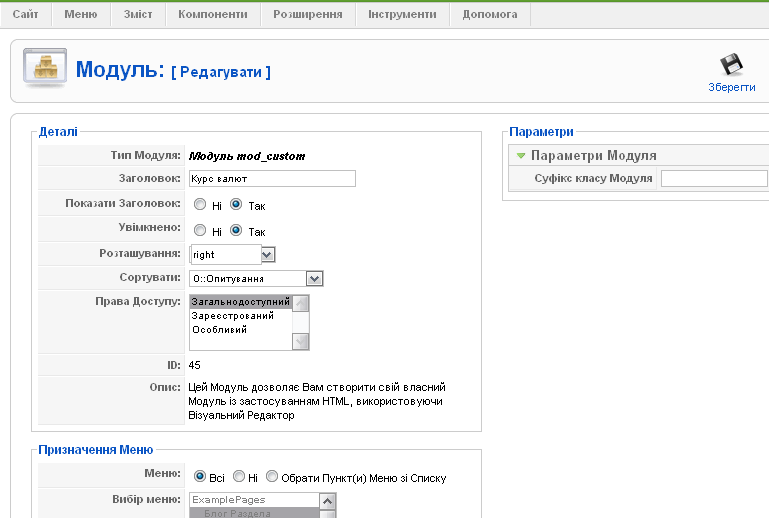Click the module boxes icon beside Модуль
This screenshot has height=518, width=769.
pyautogui.click(x=45, y=68)
